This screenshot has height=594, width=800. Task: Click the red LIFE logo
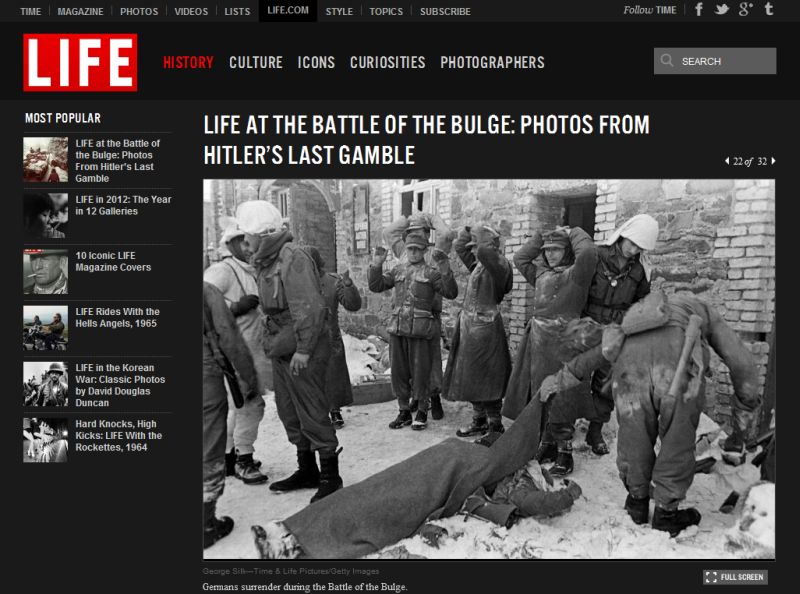pos(80,62)
